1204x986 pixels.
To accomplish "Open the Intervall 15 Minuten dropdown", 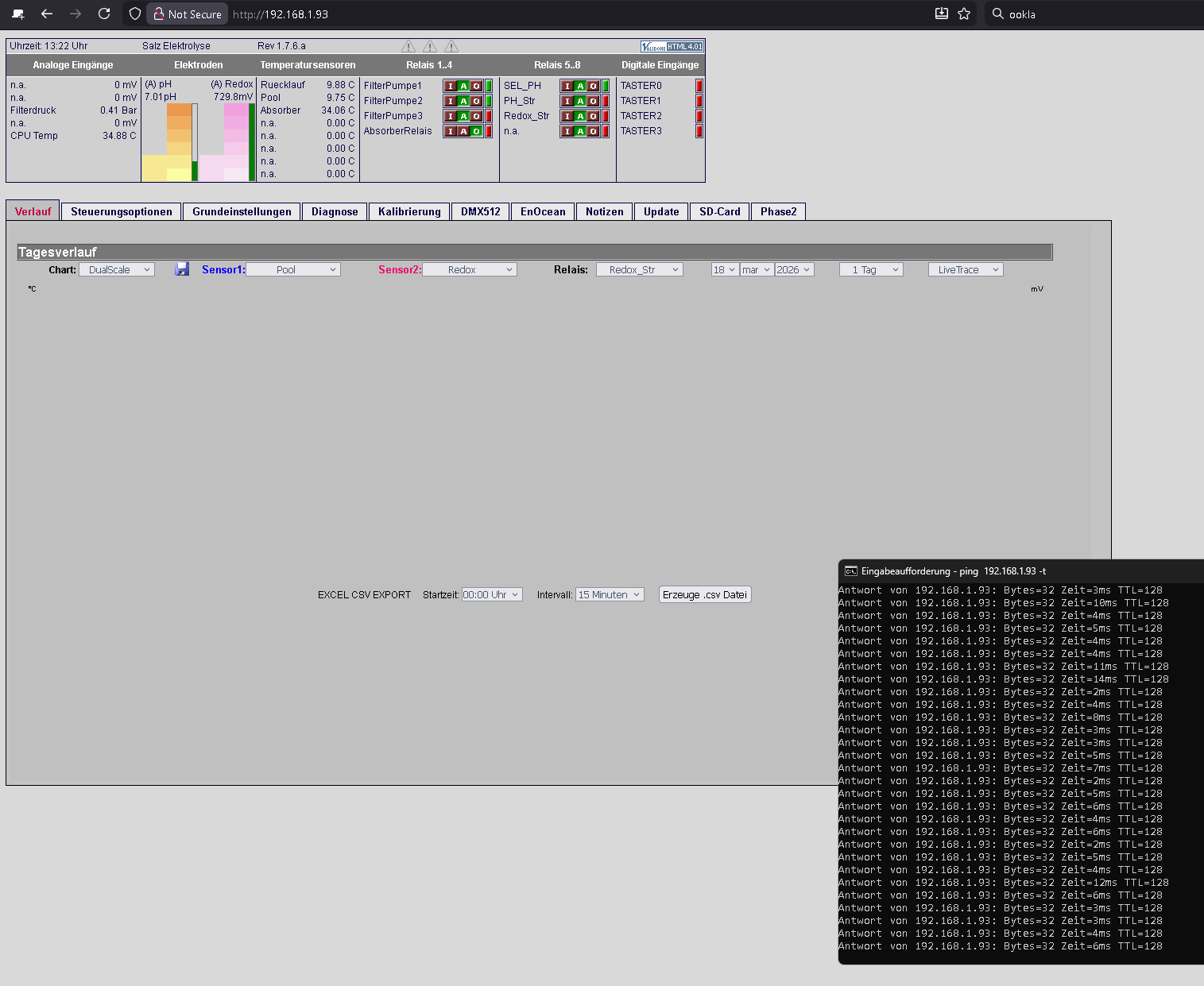I will coord(610,594).
